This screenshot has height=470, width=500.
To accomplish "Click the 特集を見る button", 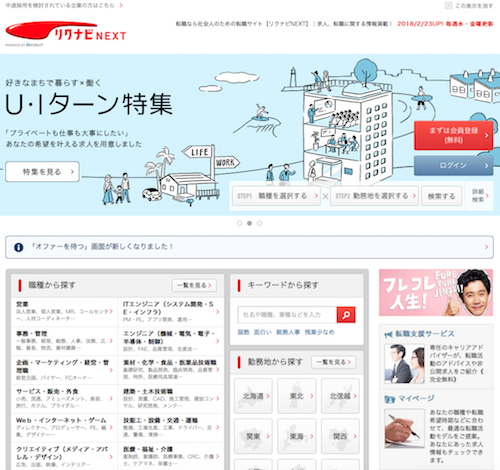I will click(42, 172).
